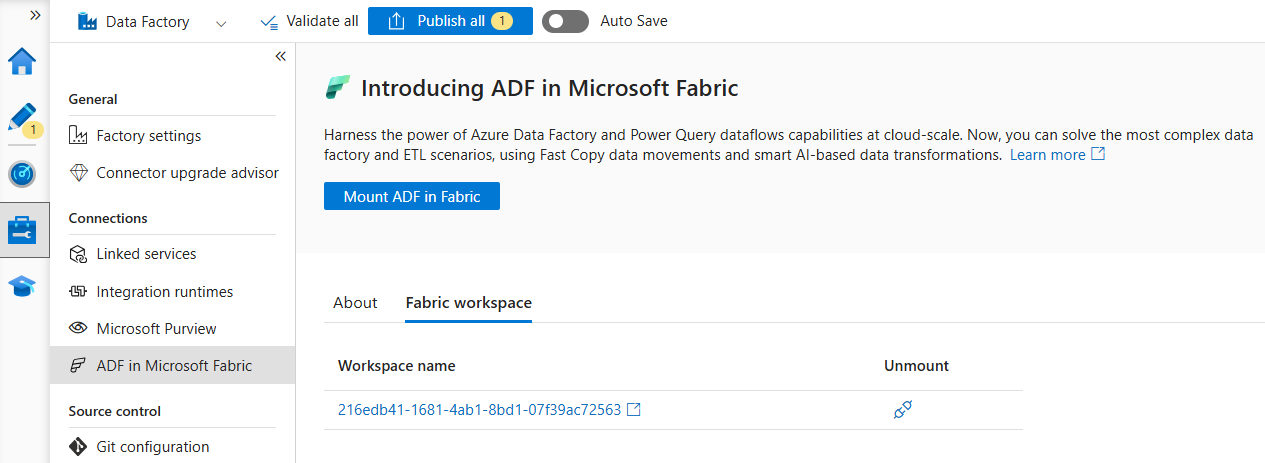Select the Fabric workspace tab
The height and width of the screenshot is (463, 1265).
tap(468, 303)
